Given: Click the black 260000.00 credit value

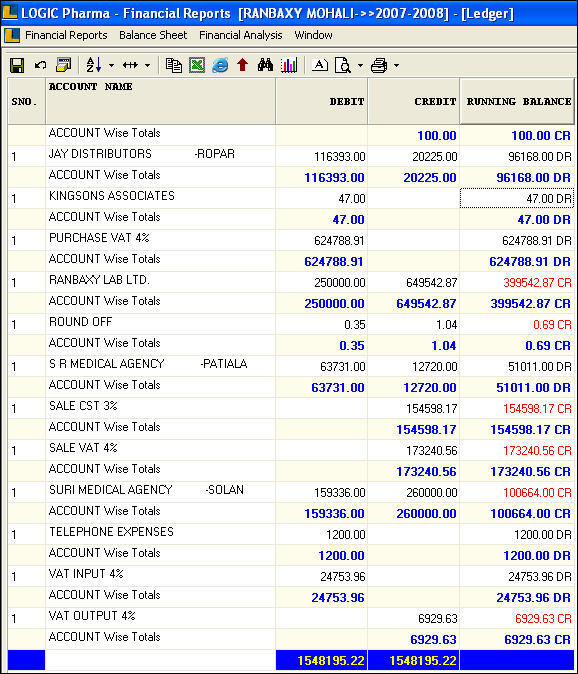Looking at the screenshot, I should [x=431, y=493].
